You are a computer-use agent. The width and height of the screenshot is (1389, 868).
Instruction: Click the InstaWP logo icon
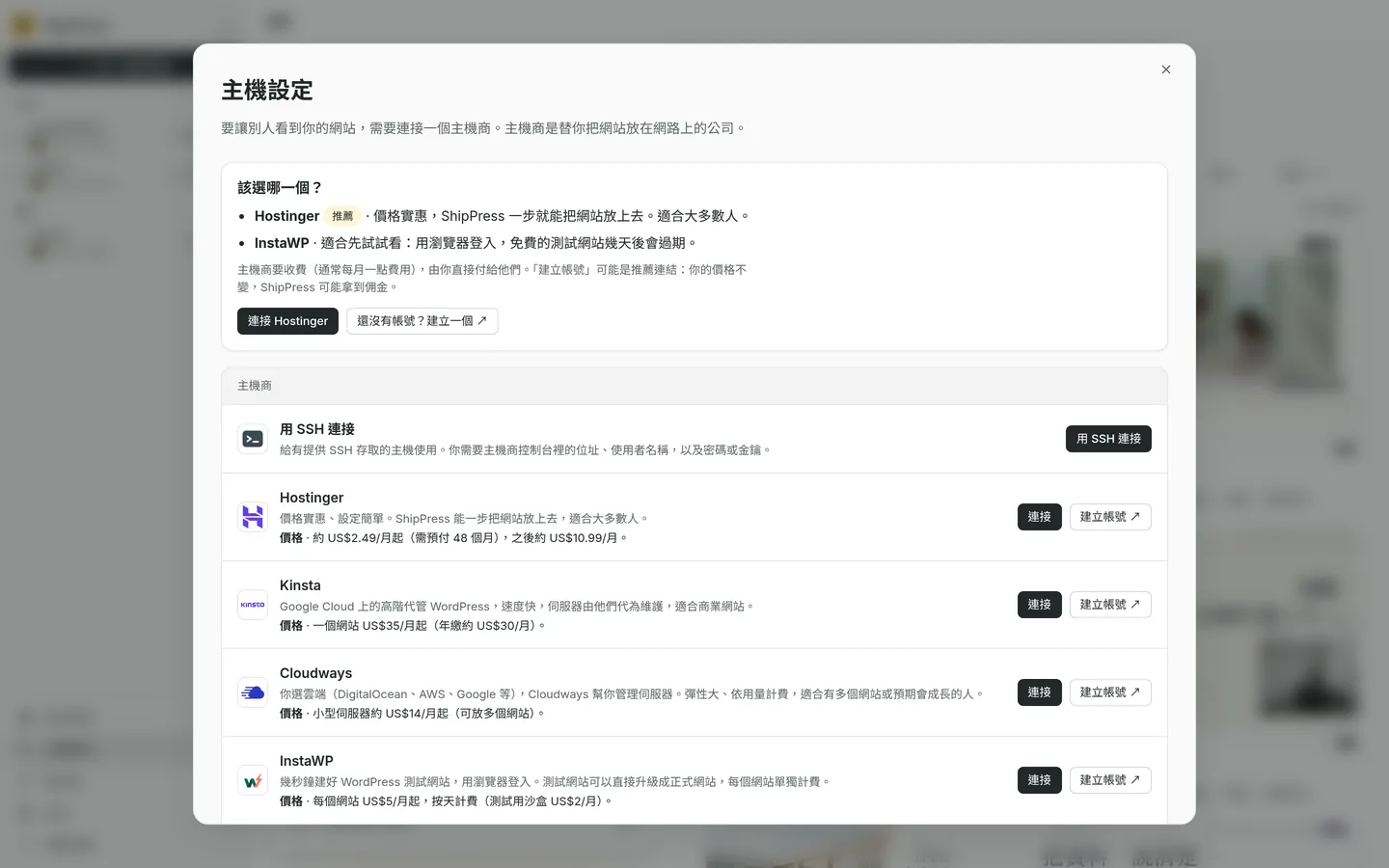253,780
